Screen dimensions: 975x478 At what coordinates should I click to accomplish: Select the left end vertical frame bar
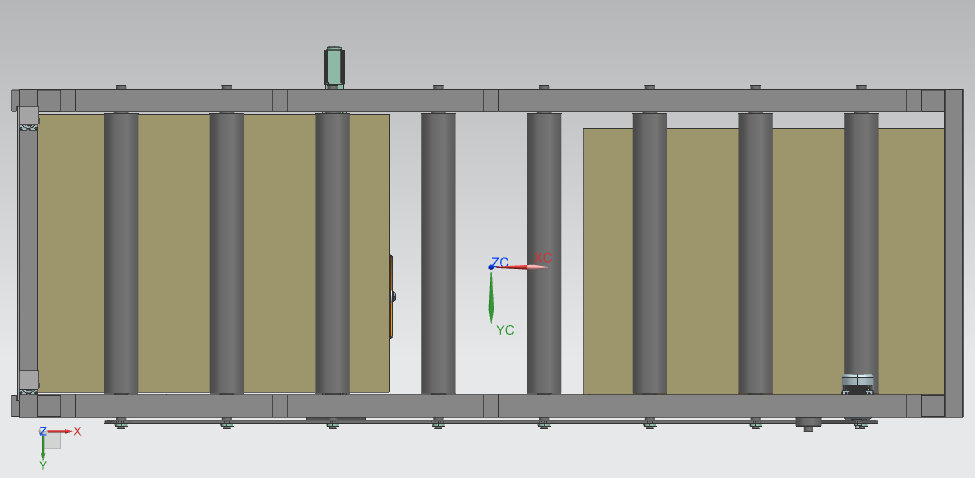tap(27, 253)
